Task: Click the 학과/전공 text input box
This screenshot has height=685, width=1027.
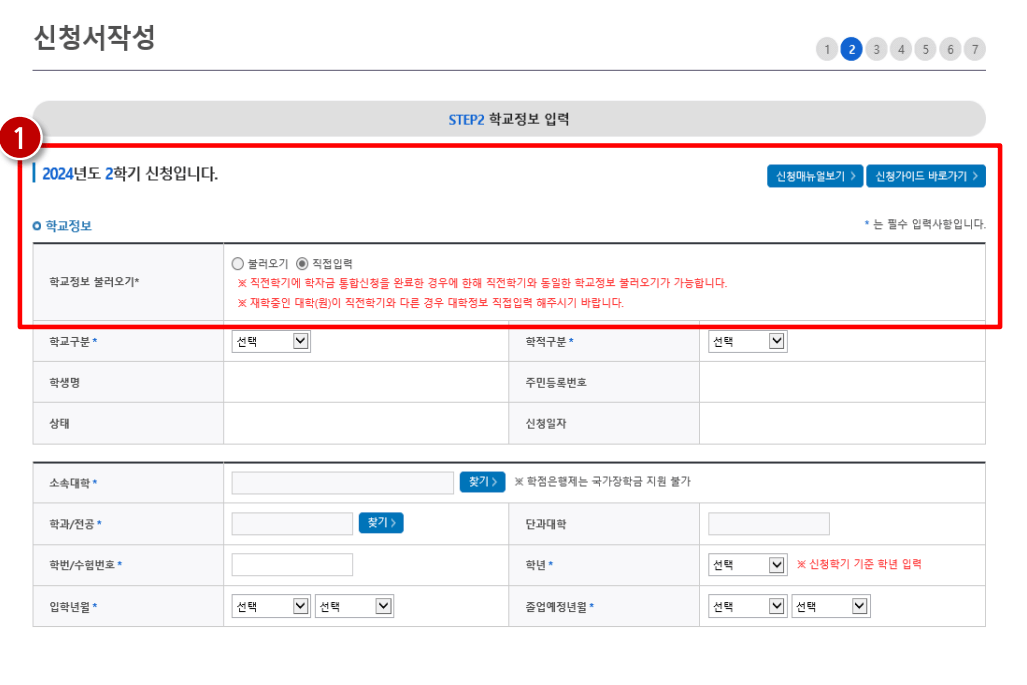Action: [x=291, y=523]
